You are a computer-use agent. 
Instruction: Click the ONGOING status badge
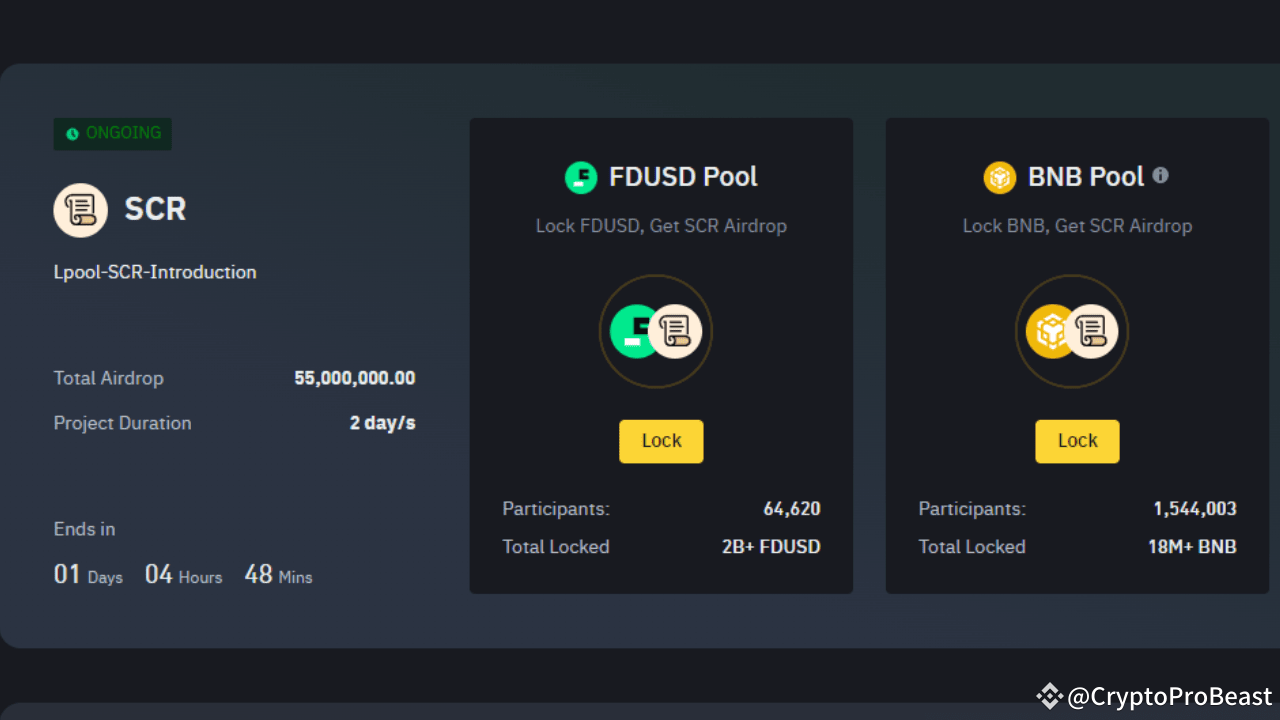point(112,132)
